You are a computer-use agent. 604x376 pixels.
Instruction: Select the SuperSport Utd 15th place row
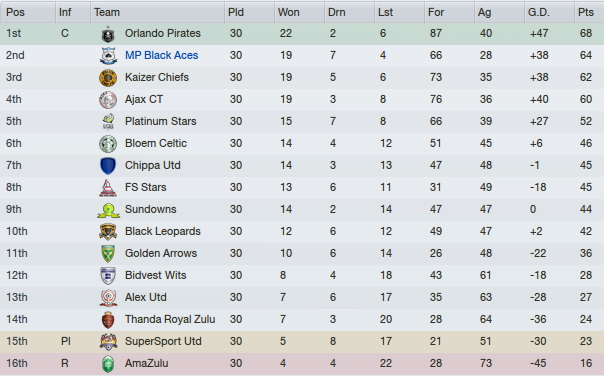[x=302, y=342]
